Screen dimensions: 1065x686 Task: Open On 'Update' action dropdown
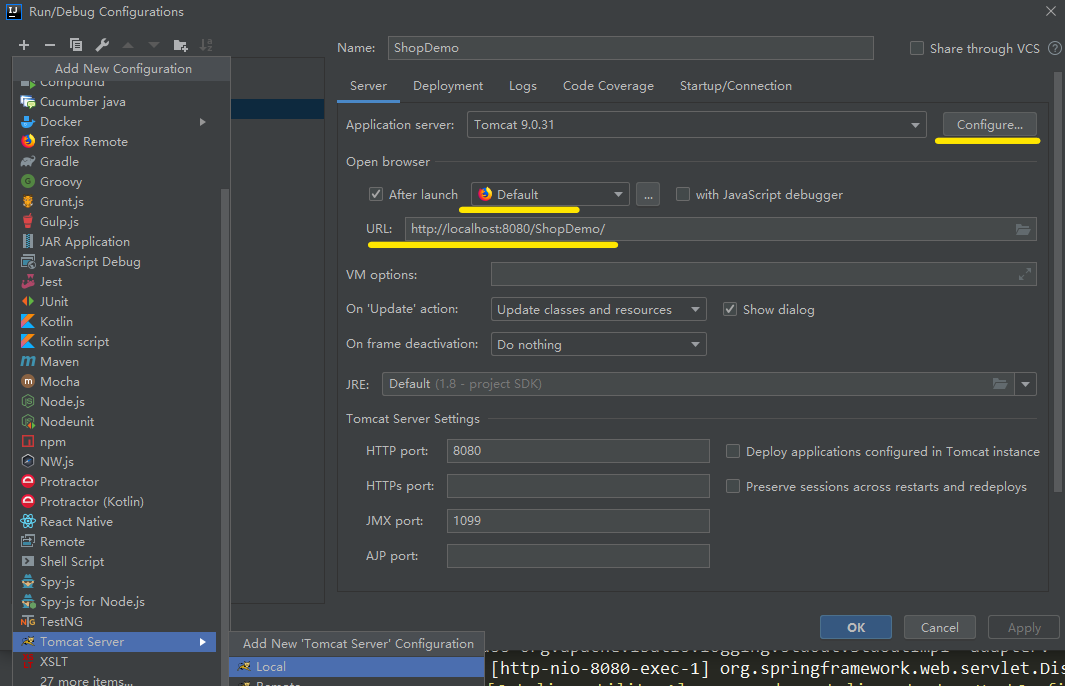pos(598,309)
